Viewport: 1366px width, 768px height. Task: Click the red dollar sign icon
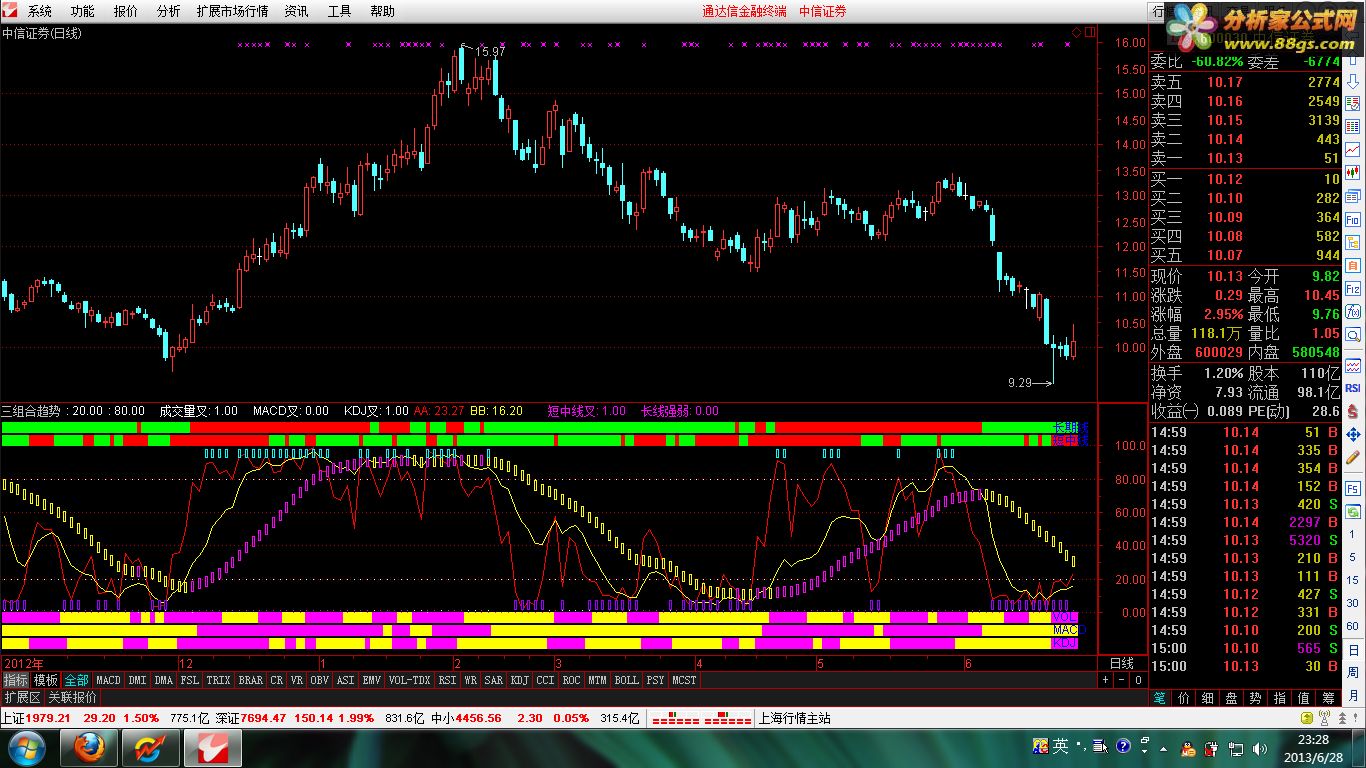[x=1353, y=411]
